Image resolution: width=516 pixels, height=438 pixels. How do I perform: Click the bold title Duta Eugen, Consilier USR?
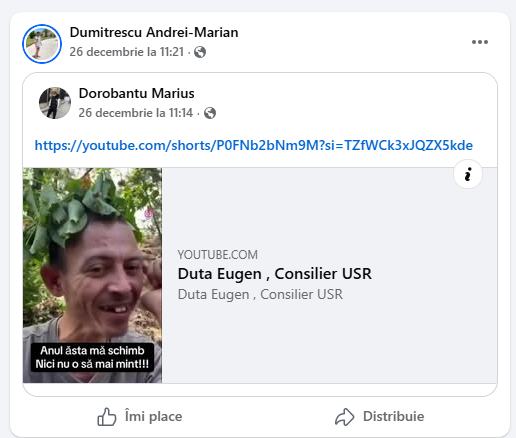click(275, 274)
